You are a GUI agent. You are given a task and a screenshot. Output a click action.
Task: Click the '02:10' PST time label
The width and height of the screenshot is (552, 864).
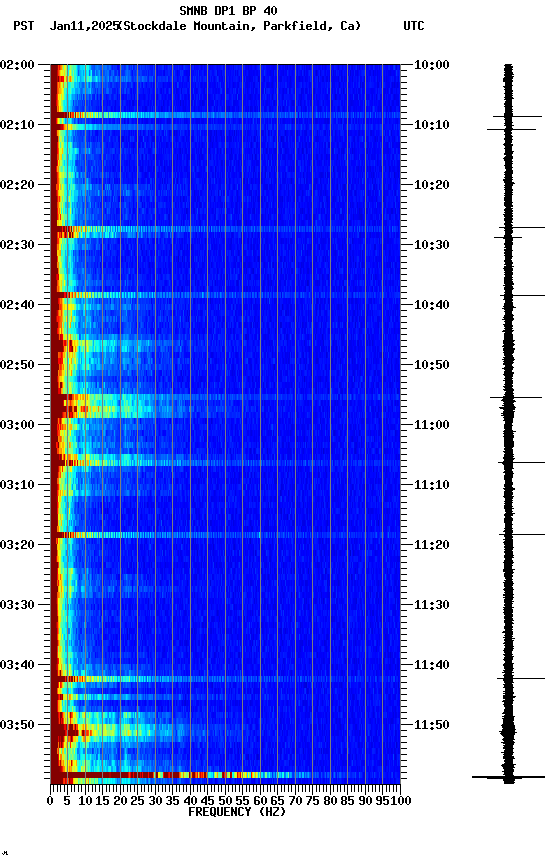(17, 125)
